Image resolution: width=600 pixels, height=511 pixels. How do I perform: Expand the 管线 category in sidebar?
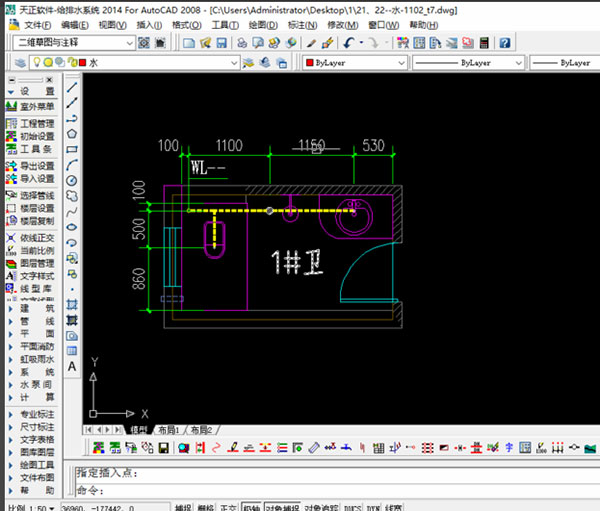click(36, 321)
